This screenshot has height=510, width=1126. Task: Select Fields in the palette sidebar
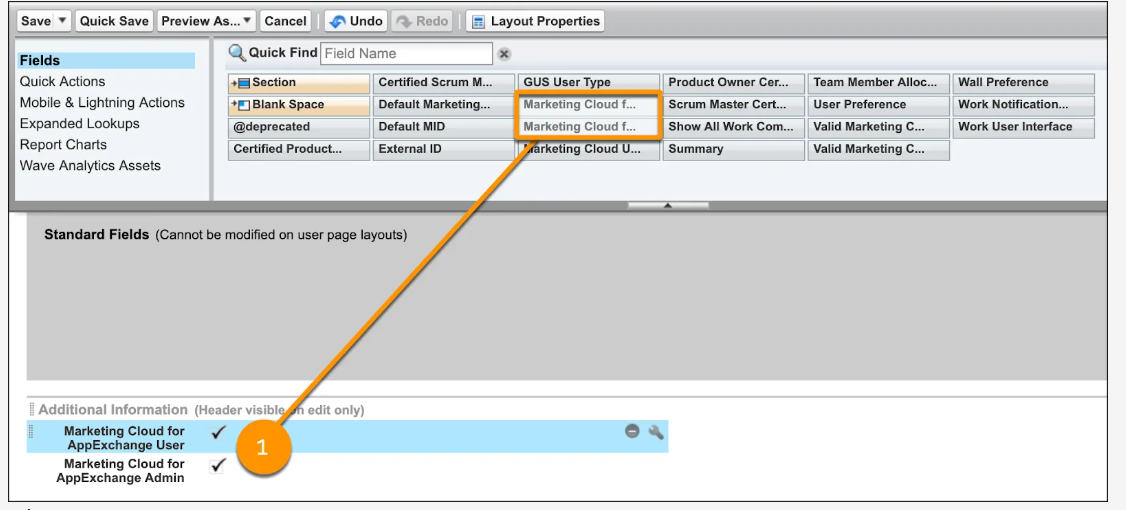[106, 60]
